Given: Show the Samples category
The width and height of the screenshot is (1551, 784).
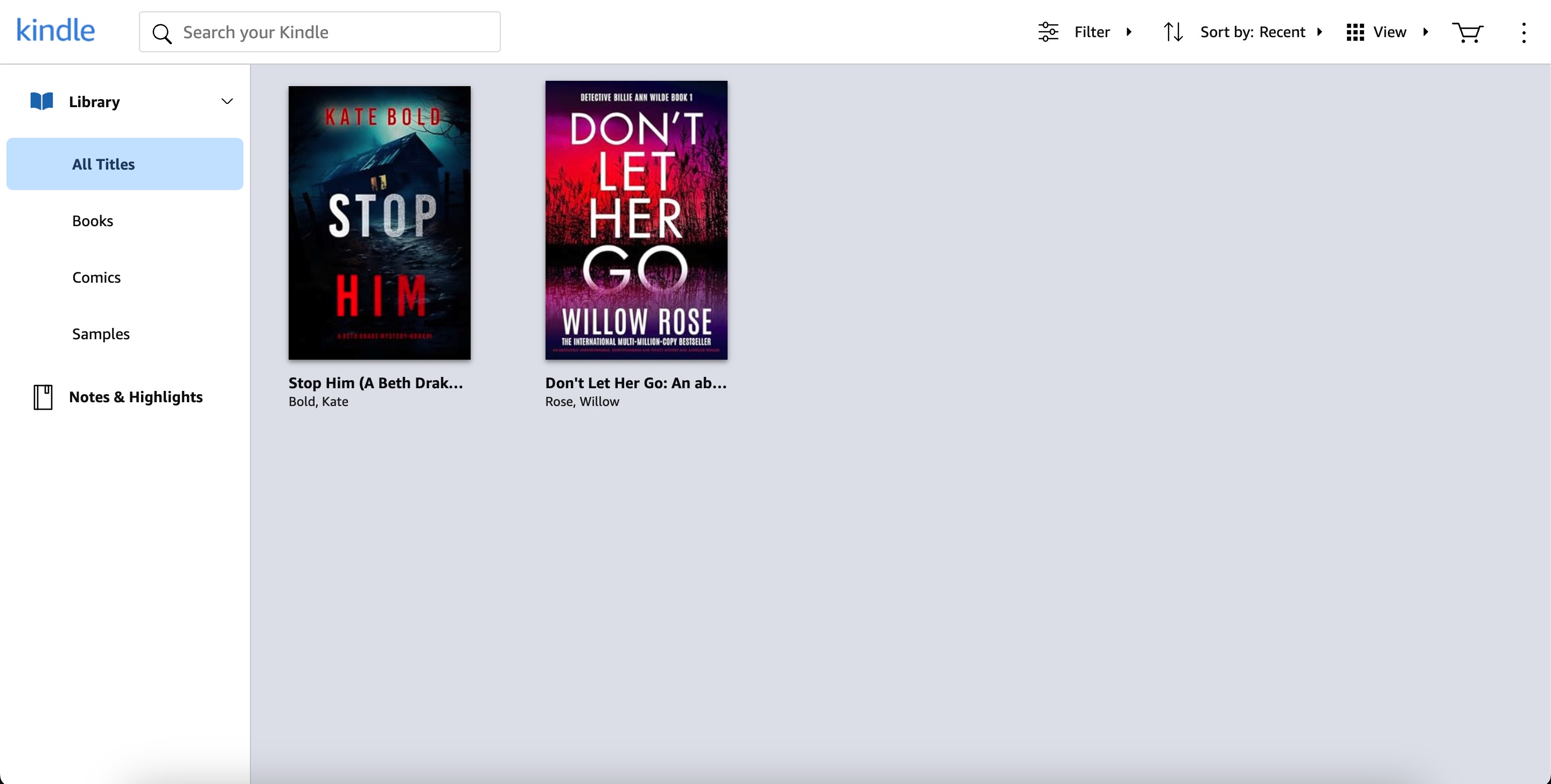Looking at the screenshot, I should coord(101,334).
